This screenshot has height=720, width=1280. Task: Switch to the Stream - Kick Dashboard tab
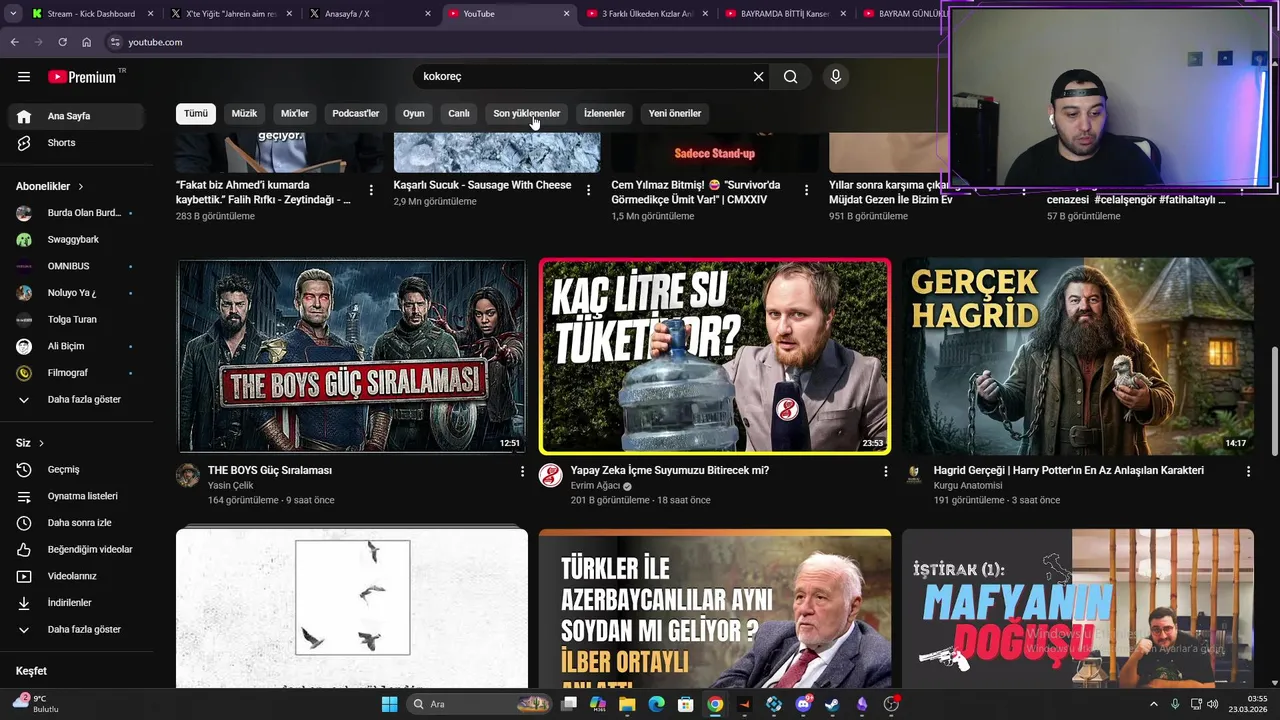coord(91,14)
